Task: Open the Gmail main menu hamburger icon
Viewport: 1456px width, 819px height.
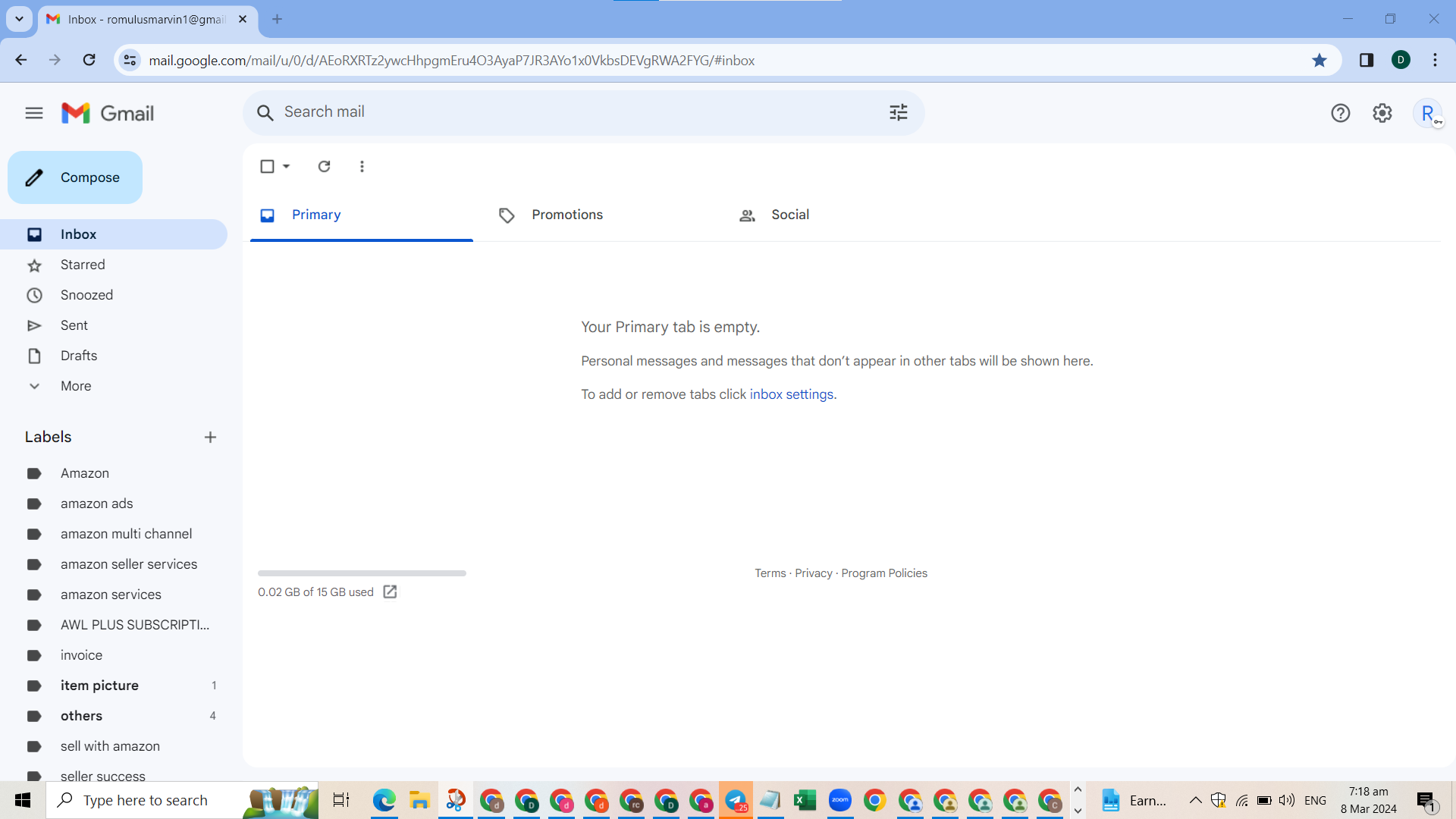Action: point(34,113)
